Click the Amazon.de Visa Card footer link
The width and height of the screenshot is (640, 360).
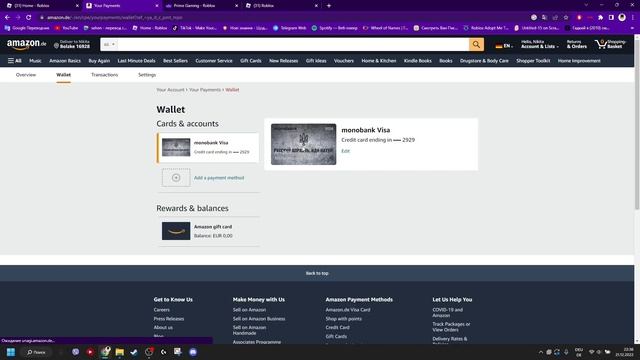348,309
